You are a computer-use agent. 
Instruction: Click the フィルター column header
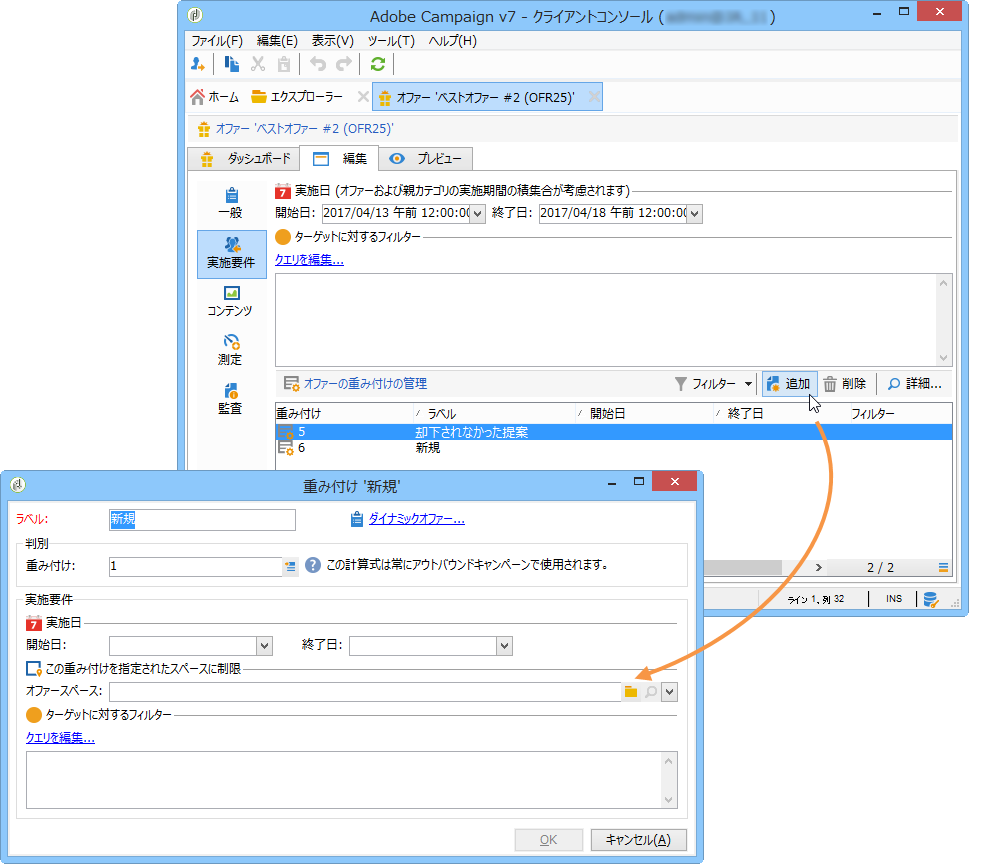(x=899, y=414)
